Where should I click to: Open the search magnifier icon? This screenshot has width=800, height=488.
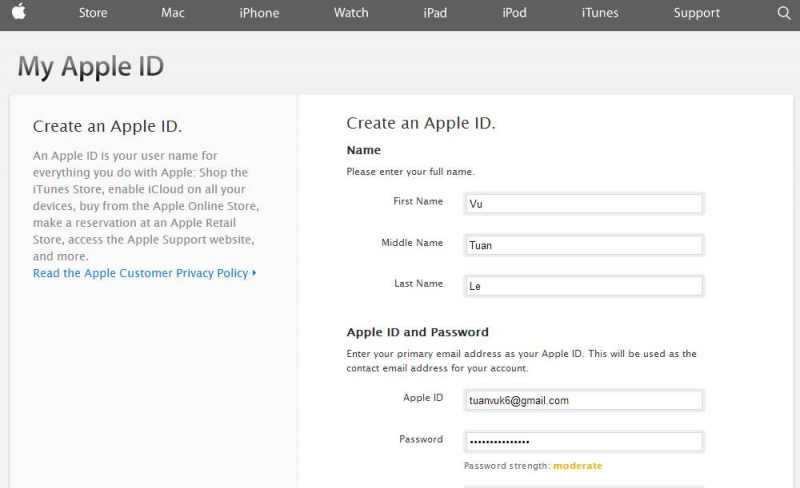pyautogui.click(x=784, y=13)
